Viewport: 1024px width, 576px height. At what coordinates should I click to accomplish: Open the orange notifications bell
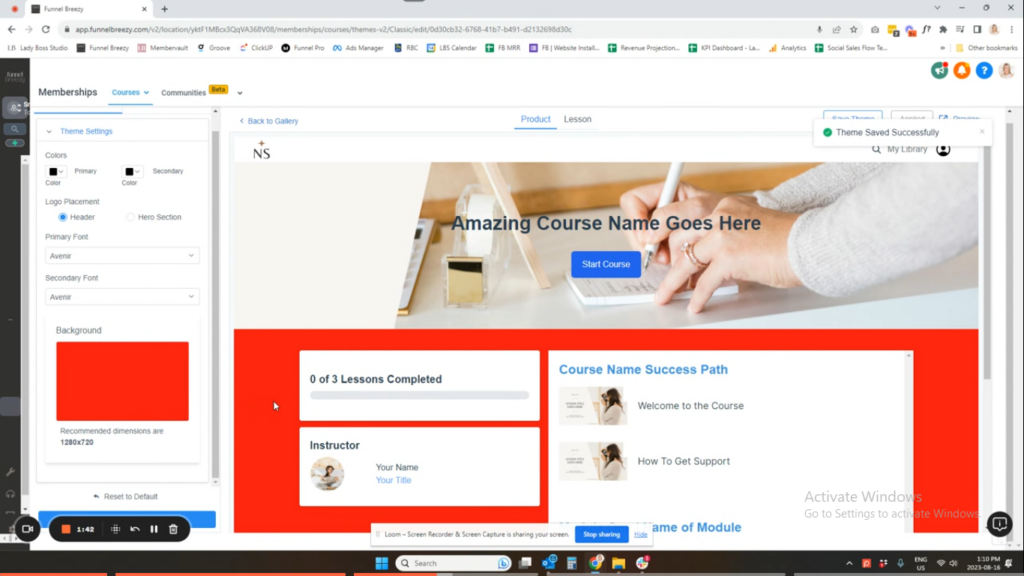coord(961,70)
